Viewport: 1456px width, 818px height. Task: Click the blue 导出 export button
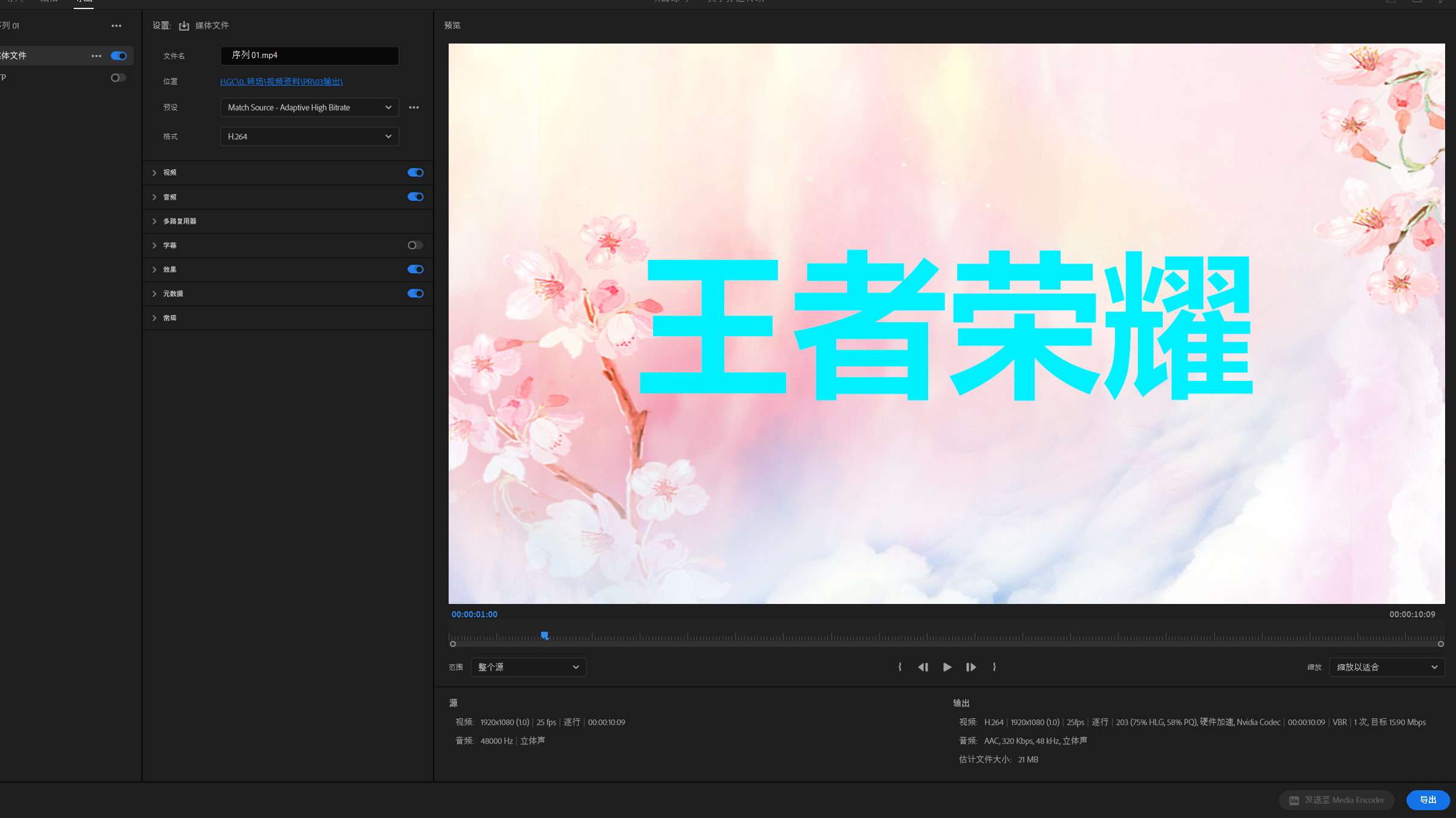(1427, 800)
